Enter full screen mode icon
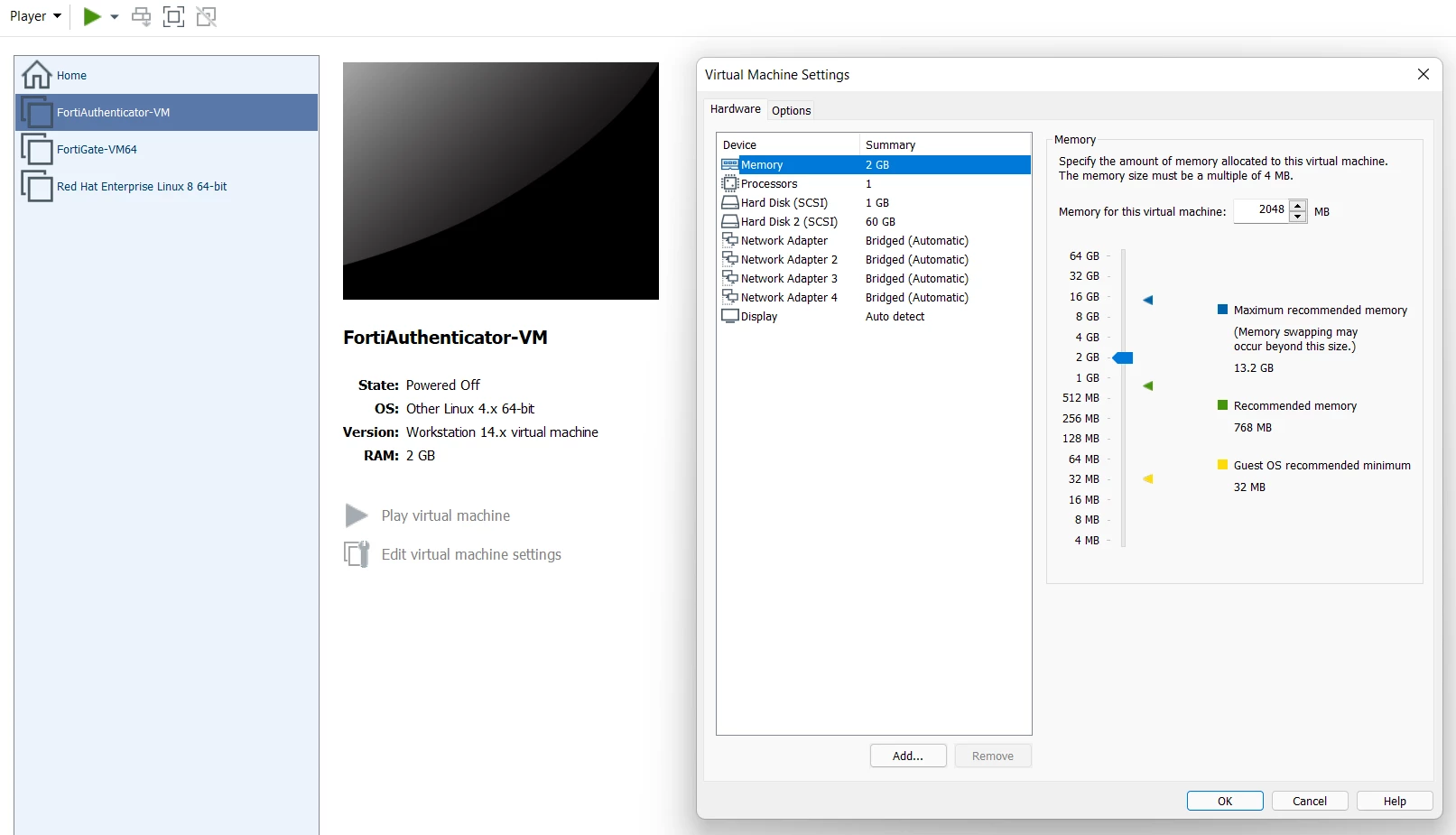 click(x=173, y=16)
